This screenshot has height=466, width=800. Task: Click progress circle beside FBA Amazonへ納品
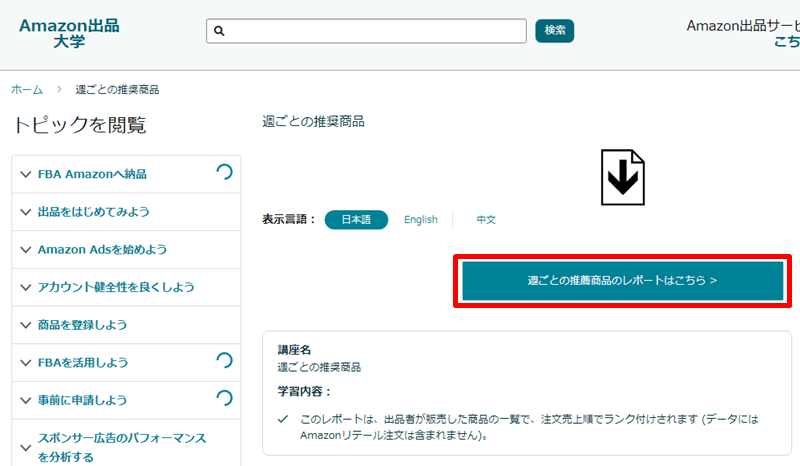pyautogui.click(x=224, y=173)
